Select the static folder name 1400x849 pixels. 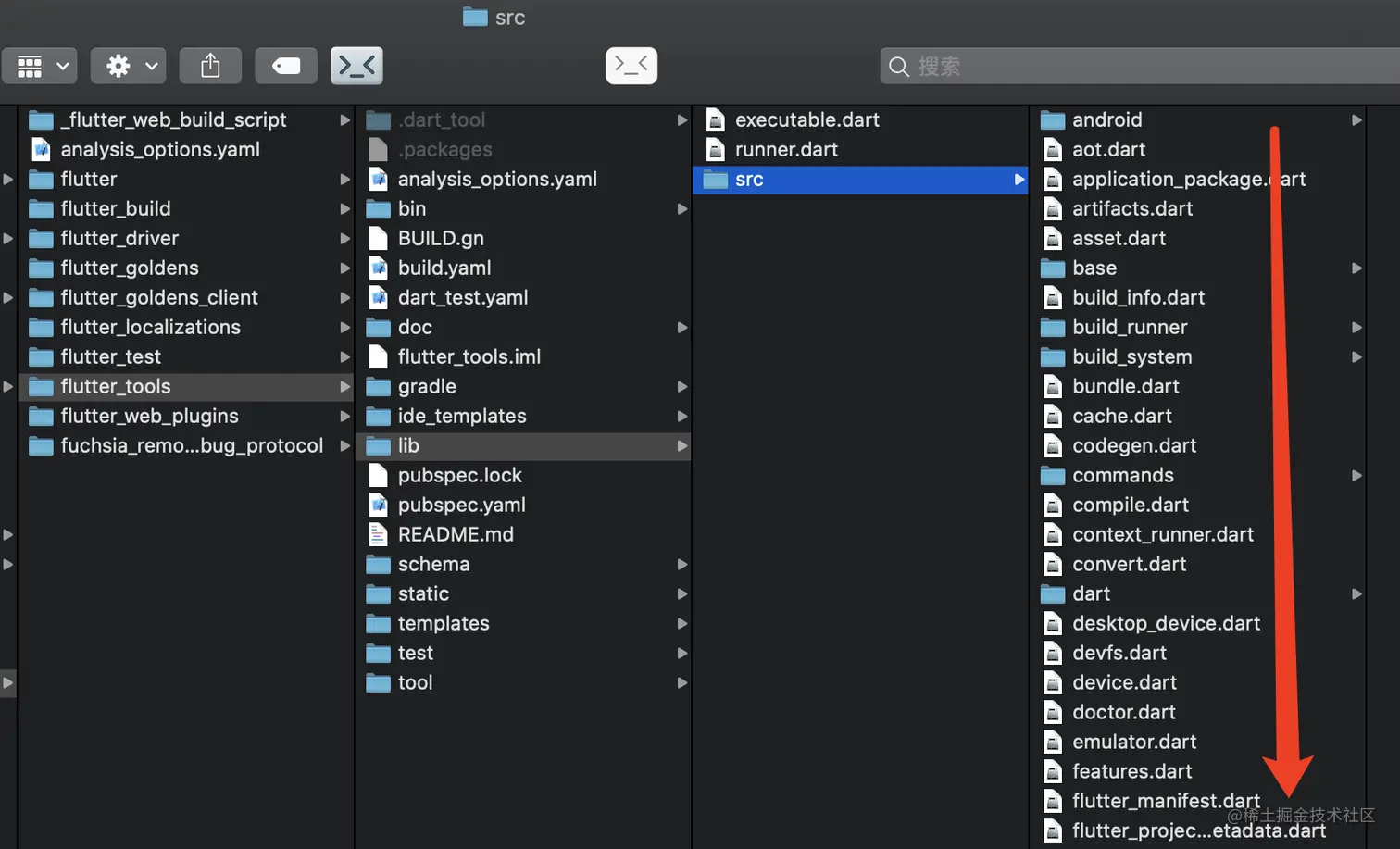pos(423,594)
